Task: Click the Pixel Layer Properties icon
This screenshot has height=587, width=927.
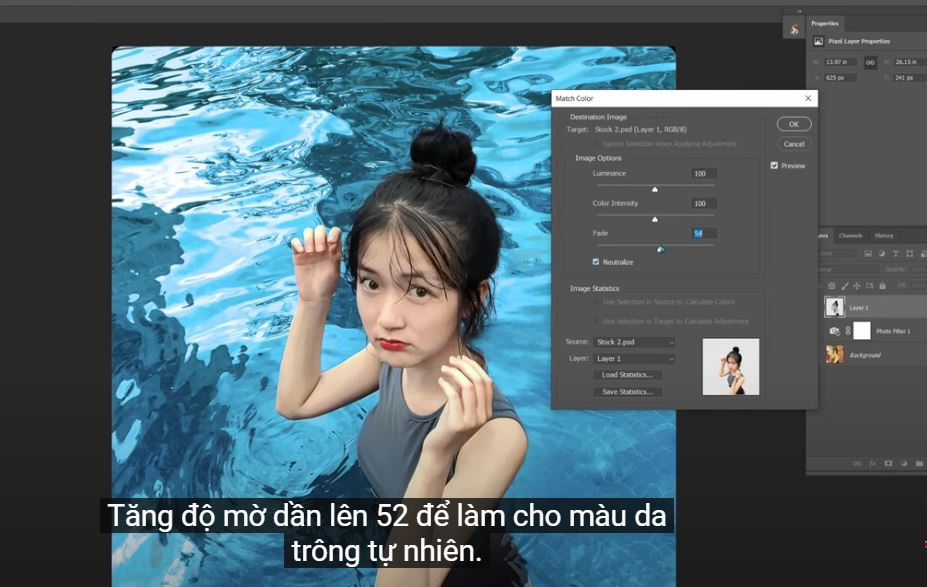Action: (818, 41)
